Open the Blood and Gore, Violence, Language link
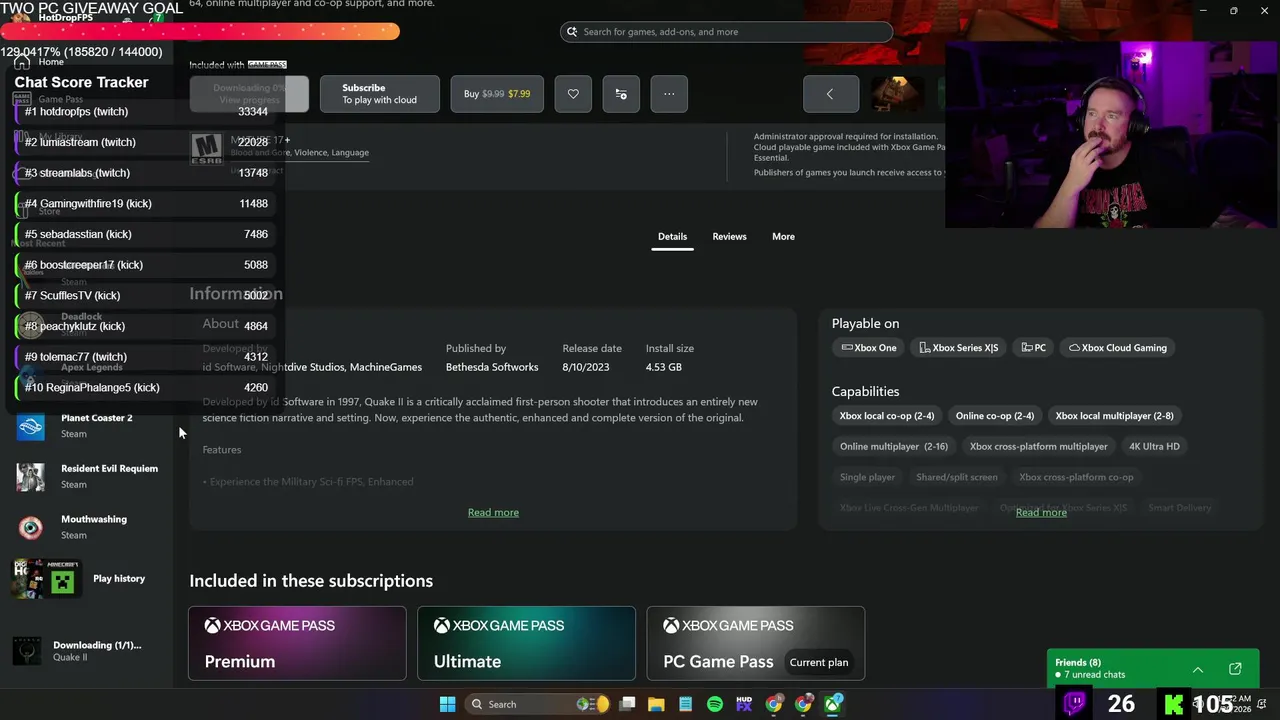1280x720 pixels. point(300,153)
